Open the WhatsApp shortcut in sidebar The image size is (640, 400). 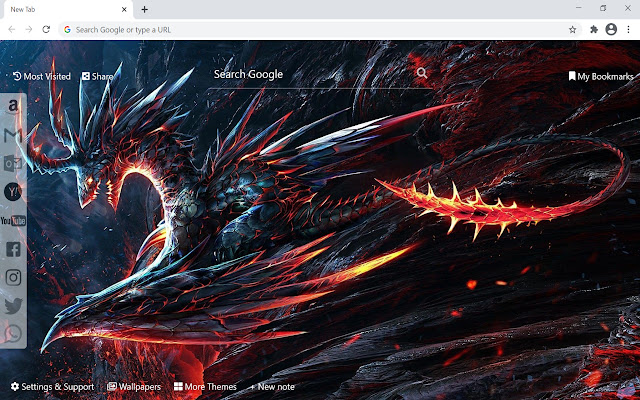(x=13, y=334)
